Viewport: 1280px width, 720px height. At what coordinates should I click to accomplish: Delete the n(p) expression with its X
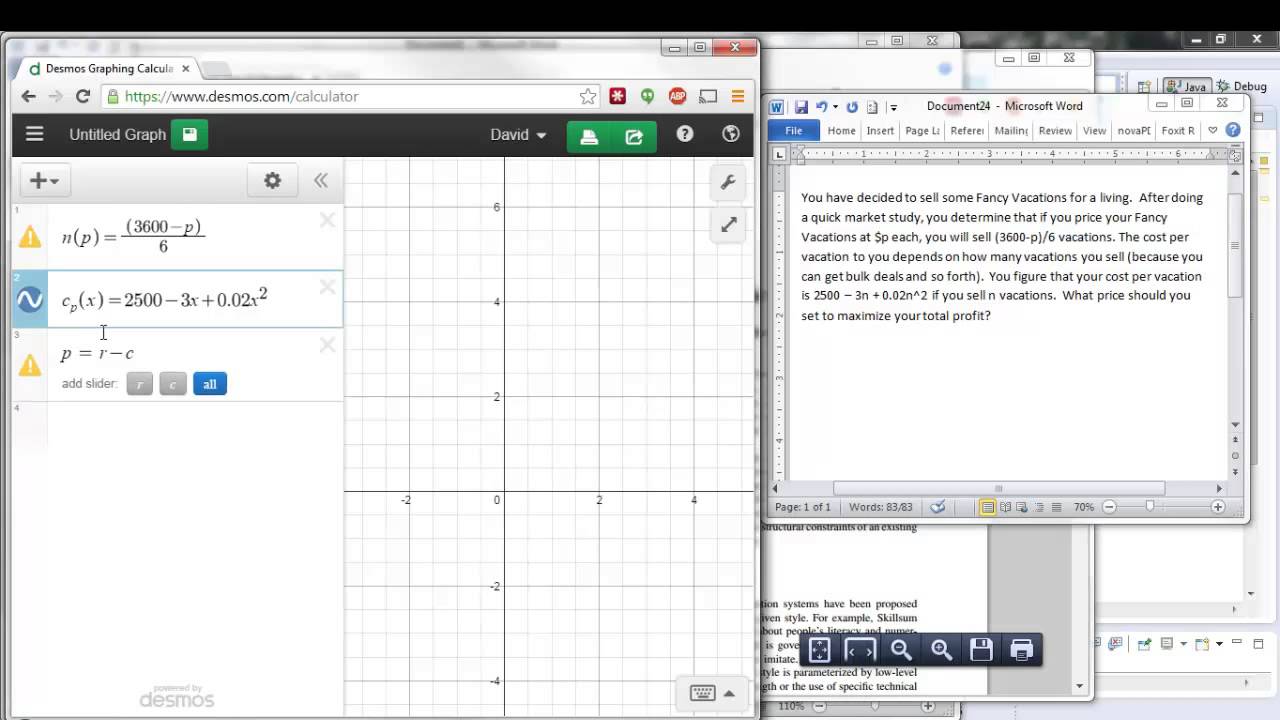click(x=327, y=220)
